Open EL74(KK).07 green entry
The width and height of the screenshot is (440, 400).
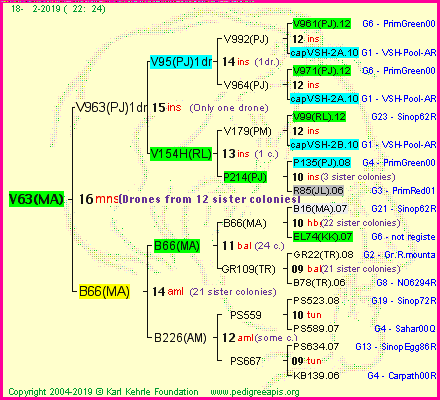tap(323, 237)
